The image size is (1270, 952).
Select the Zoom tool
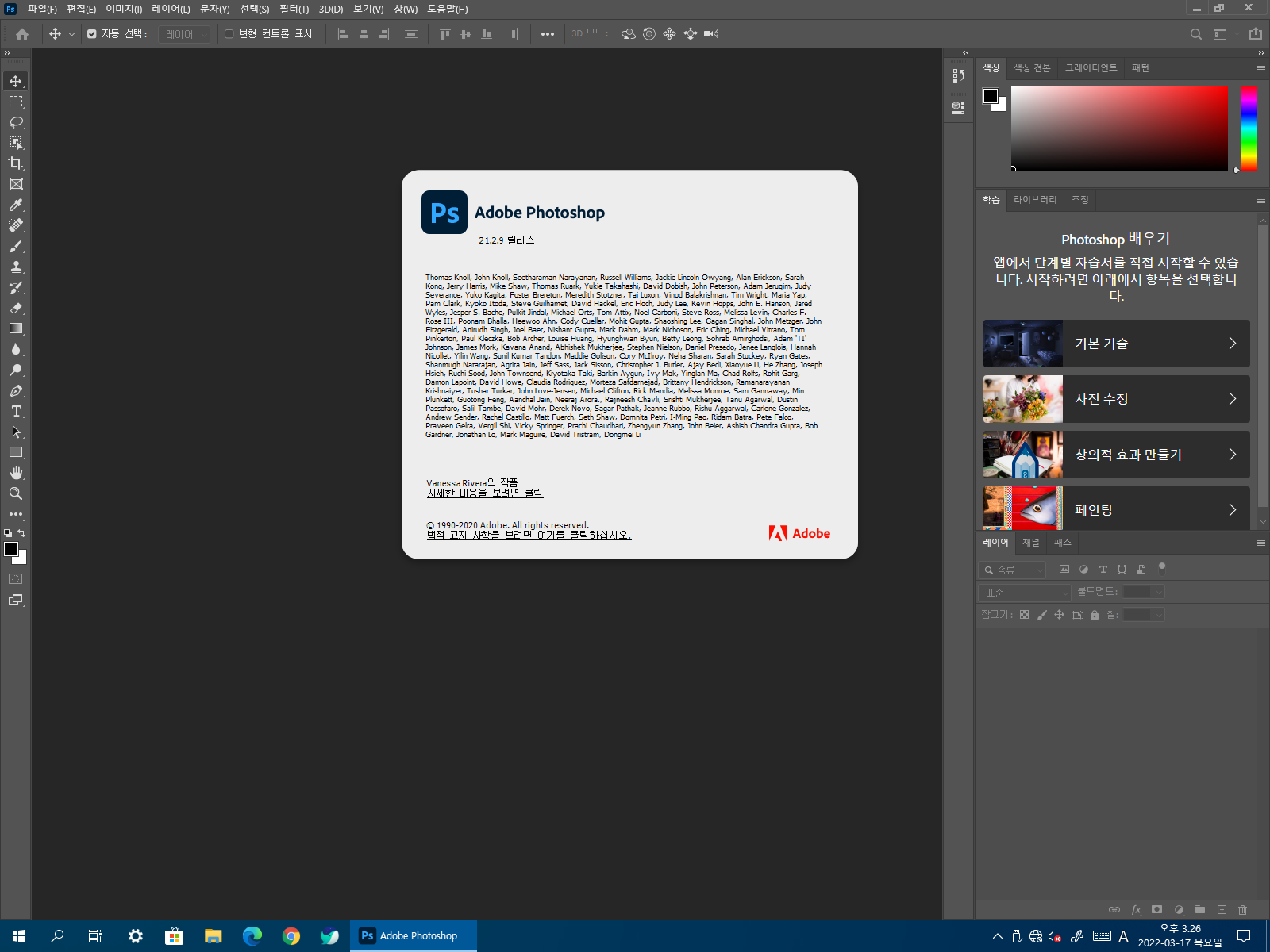pos(16,493)
